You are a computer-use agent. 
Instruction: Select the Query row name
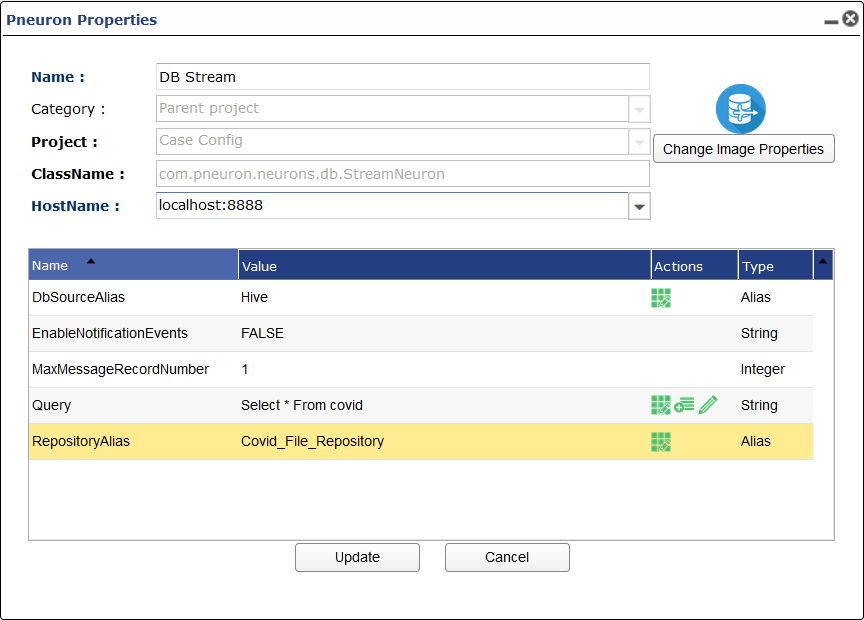coord(51,406)
